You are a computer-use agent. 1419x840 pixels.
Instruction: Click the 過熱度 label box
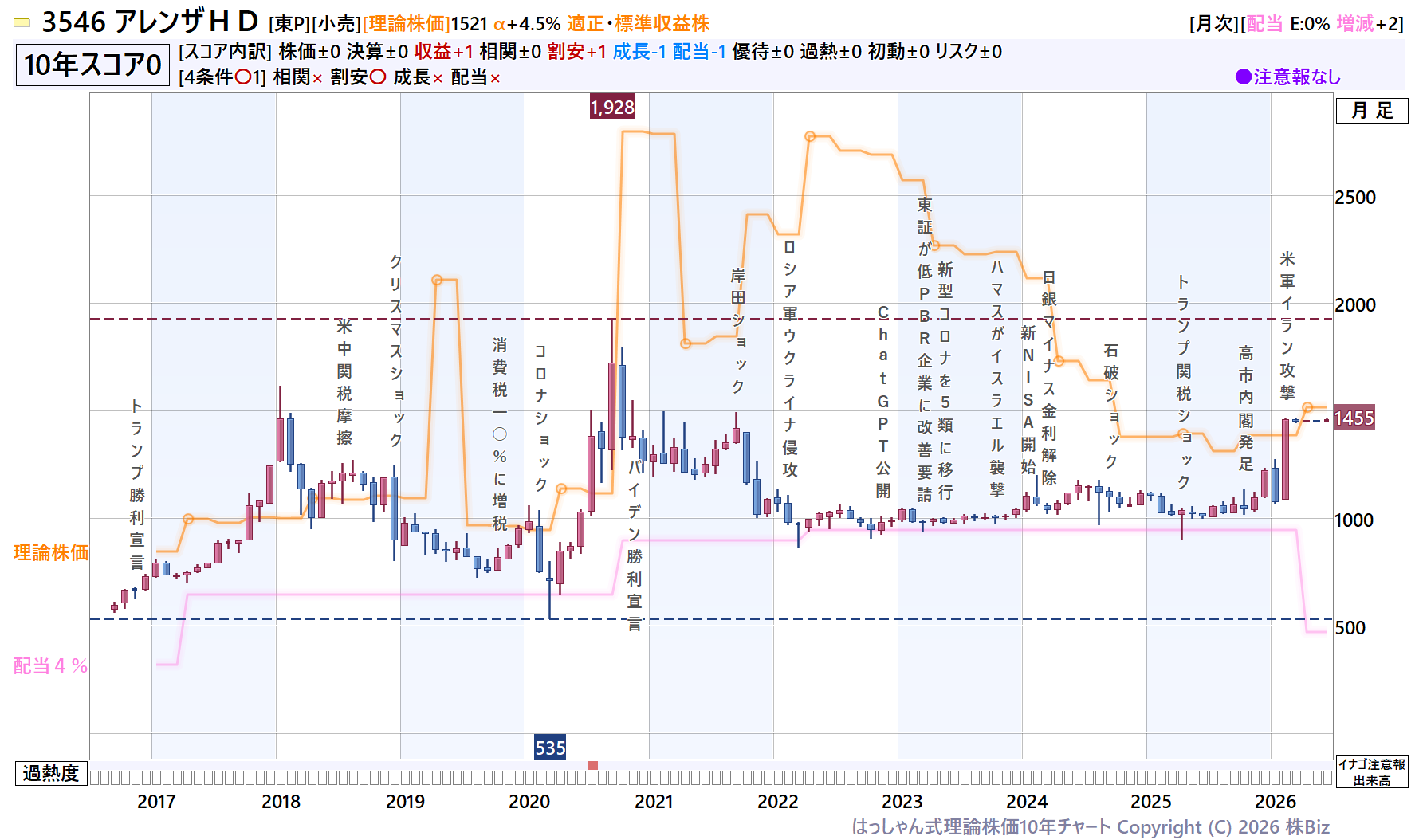click(51, 773)
